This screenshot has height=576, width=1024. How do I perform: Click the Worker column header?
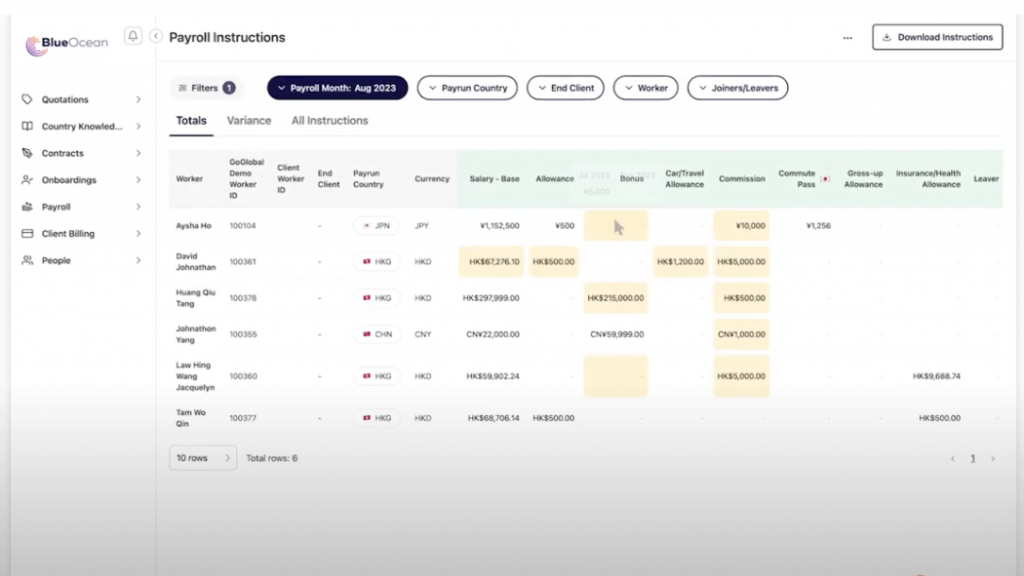point(189,179)
